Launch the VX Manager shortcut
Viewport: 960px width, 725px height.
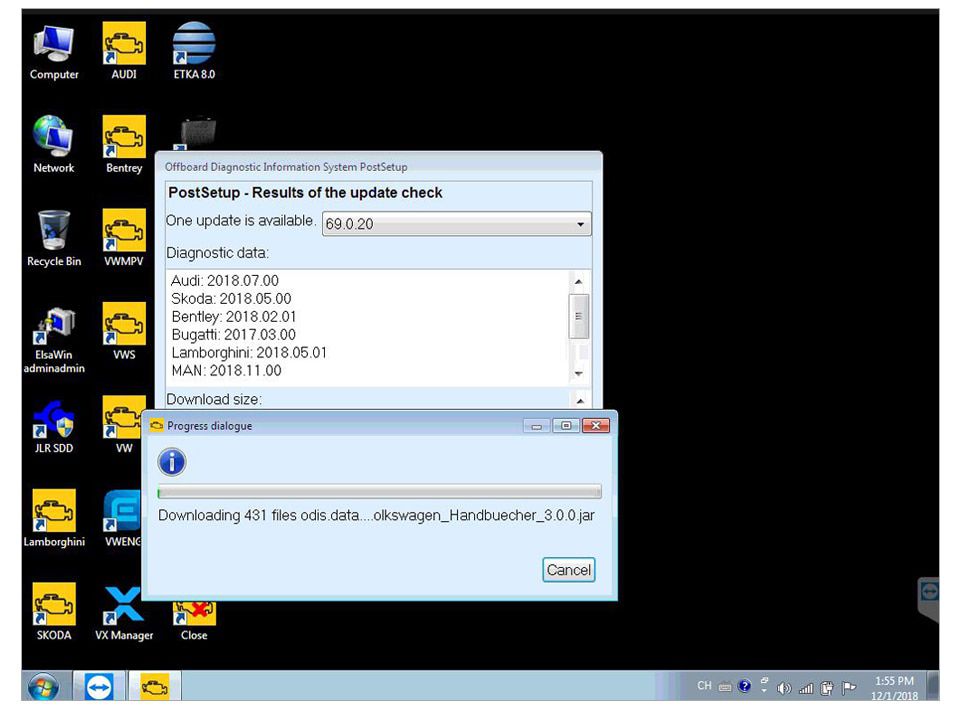click(x=124, y=611)
